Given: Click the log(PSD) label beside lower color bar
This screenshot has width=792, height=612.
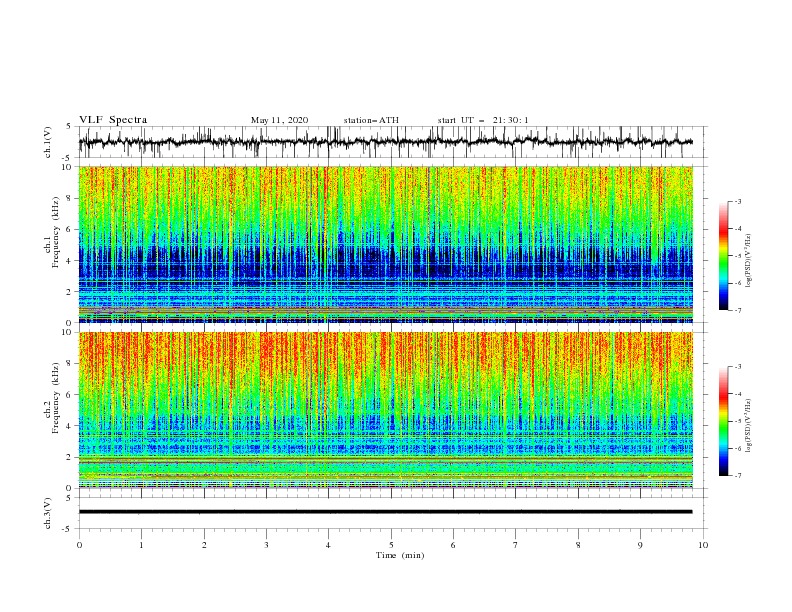Looking at the screenshot, I should tap(749, 426).
